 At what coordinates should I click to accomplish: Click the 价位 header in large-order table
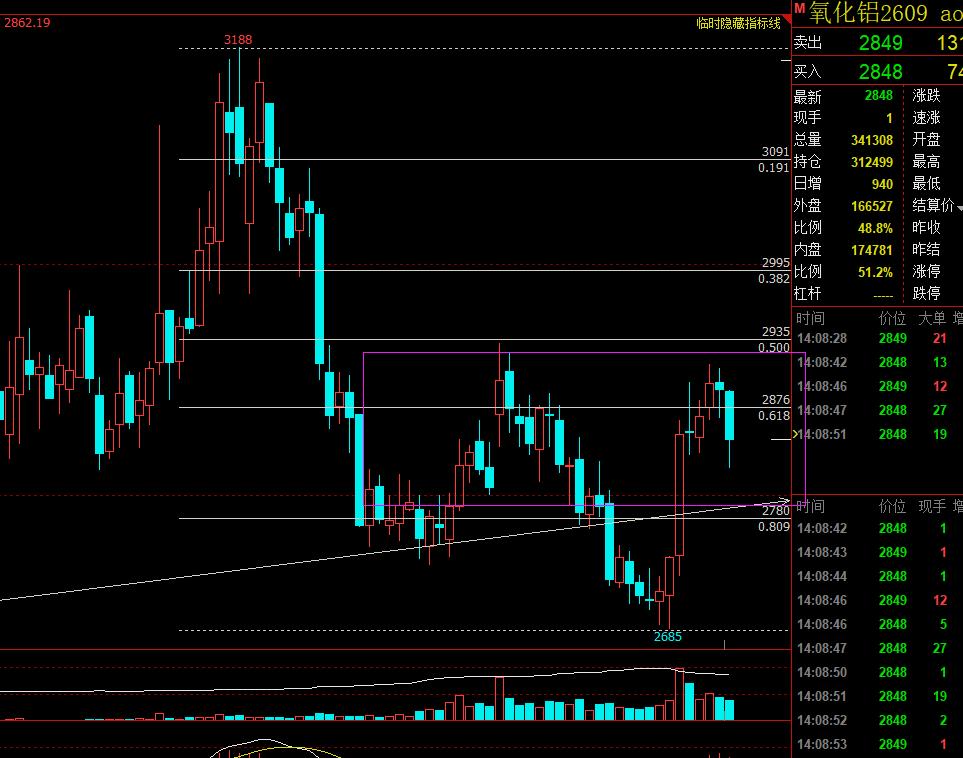[x=892, y=318]
